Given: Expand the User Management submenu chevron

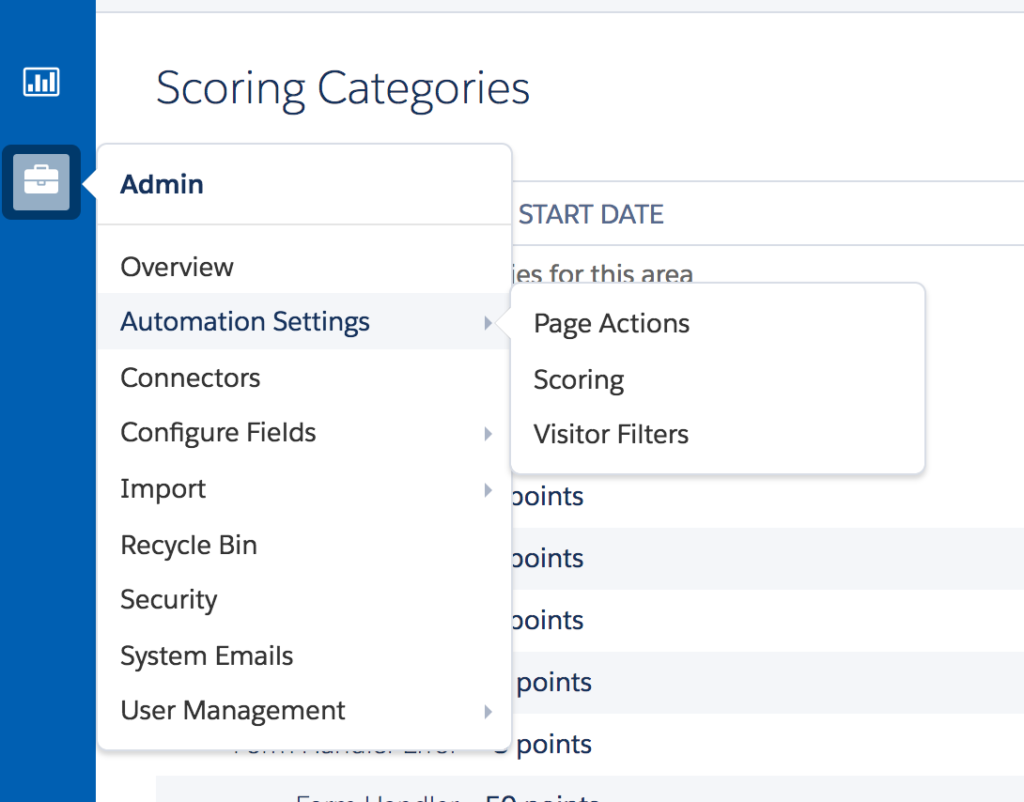Looking at the screenshot, I should [x=489, y=712].
